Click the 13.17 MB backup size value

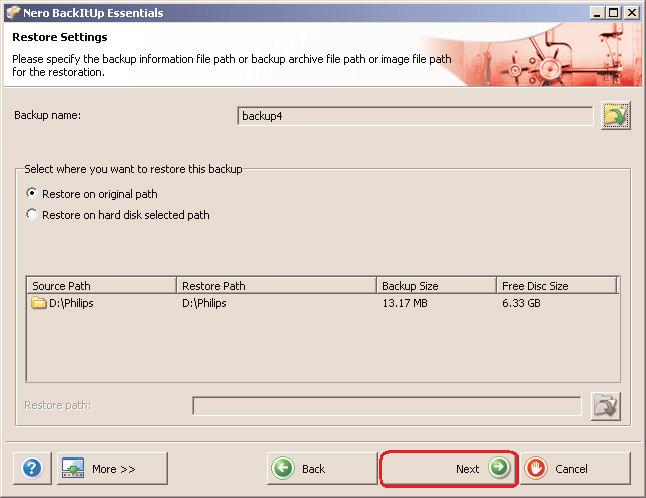pos(405,303)
